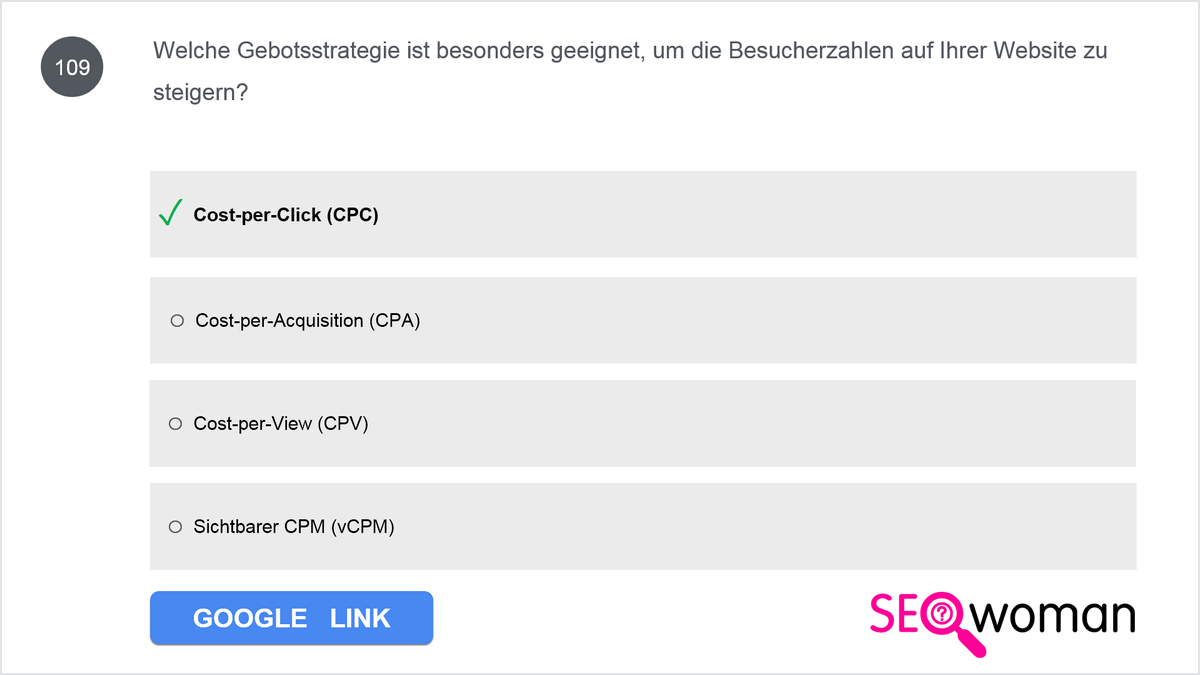Click the pink SEO letters of logo
This screenshot has height=675, width=1200.
897,614
